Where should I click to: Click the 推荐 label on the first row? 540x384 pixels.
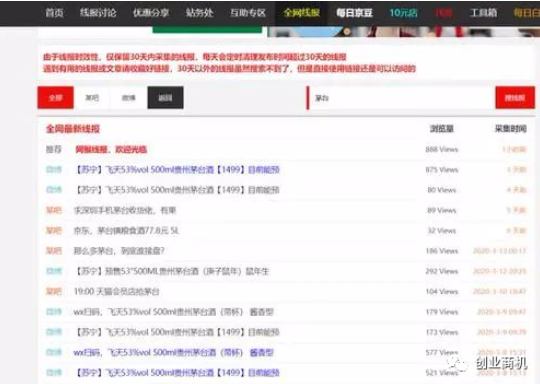(54, 149)
